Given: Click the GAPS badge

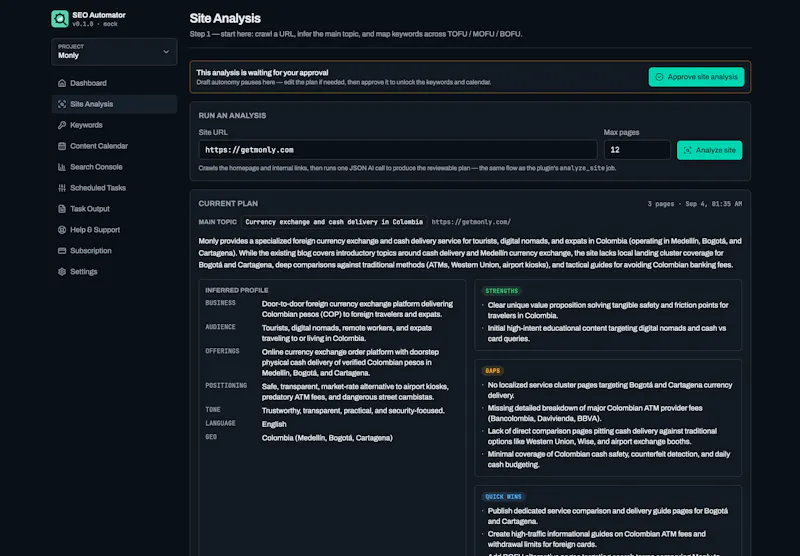Looking at the screenshot, I should click(493, 371).
